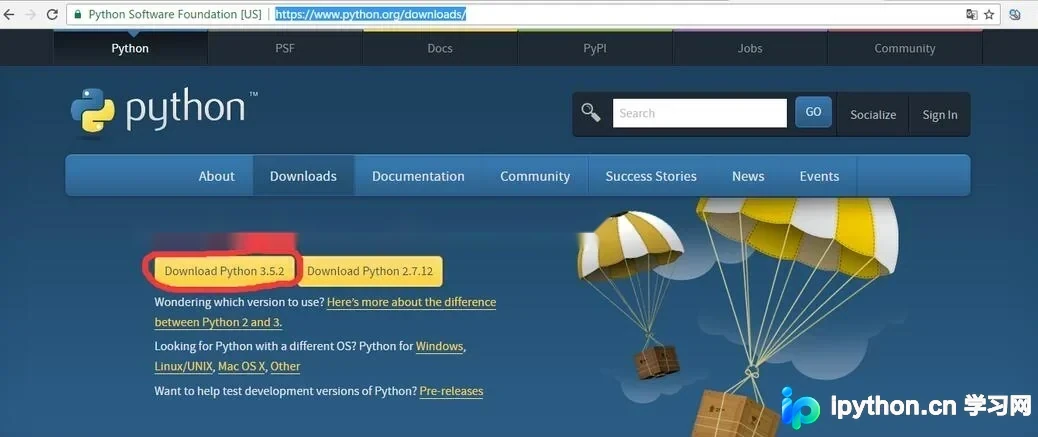
Task: Open the Success Stories navigation menu
Action: point(651,176)
